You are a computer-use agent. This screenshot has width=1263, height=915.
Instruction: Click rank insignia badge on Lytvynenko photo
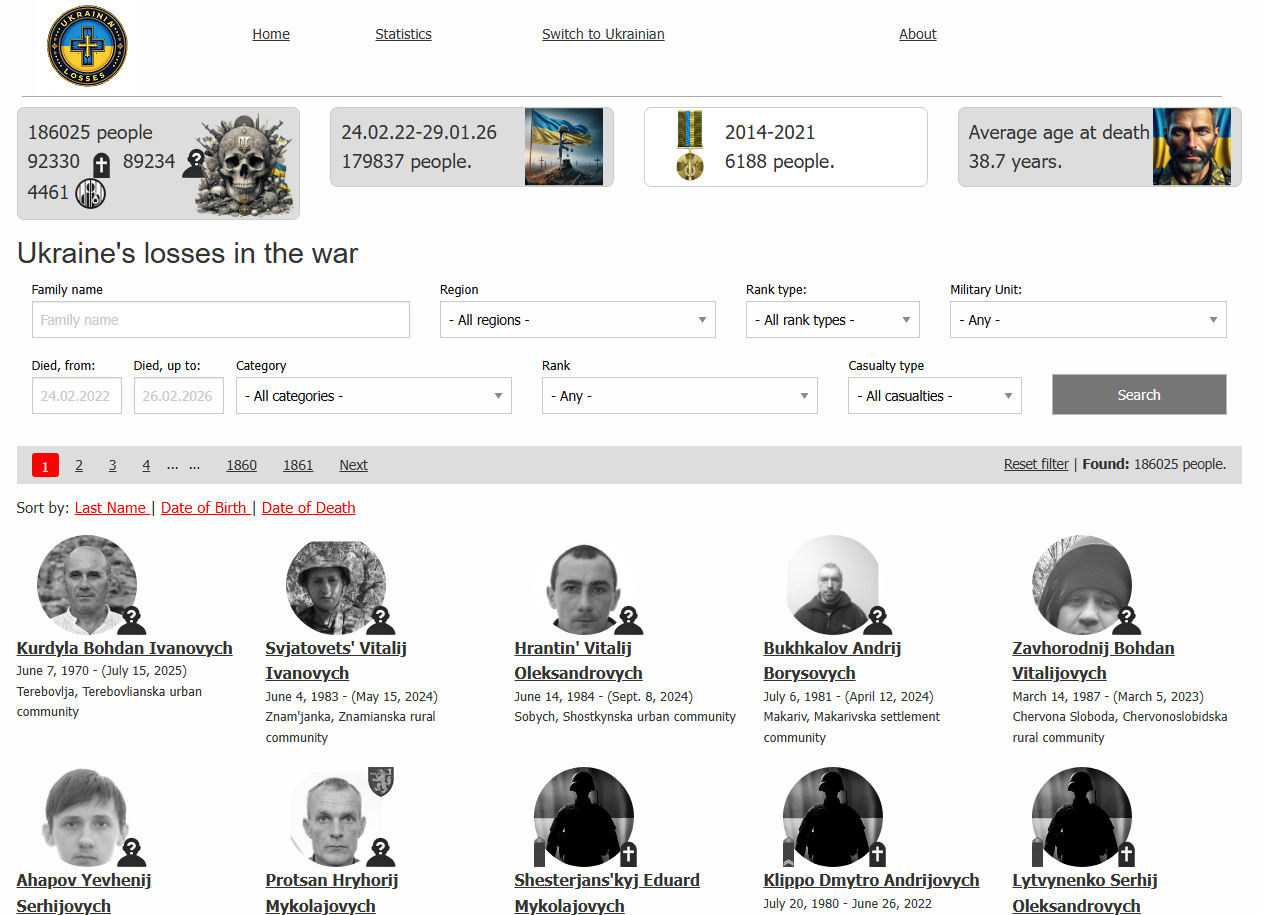(x=1038, y=853)
